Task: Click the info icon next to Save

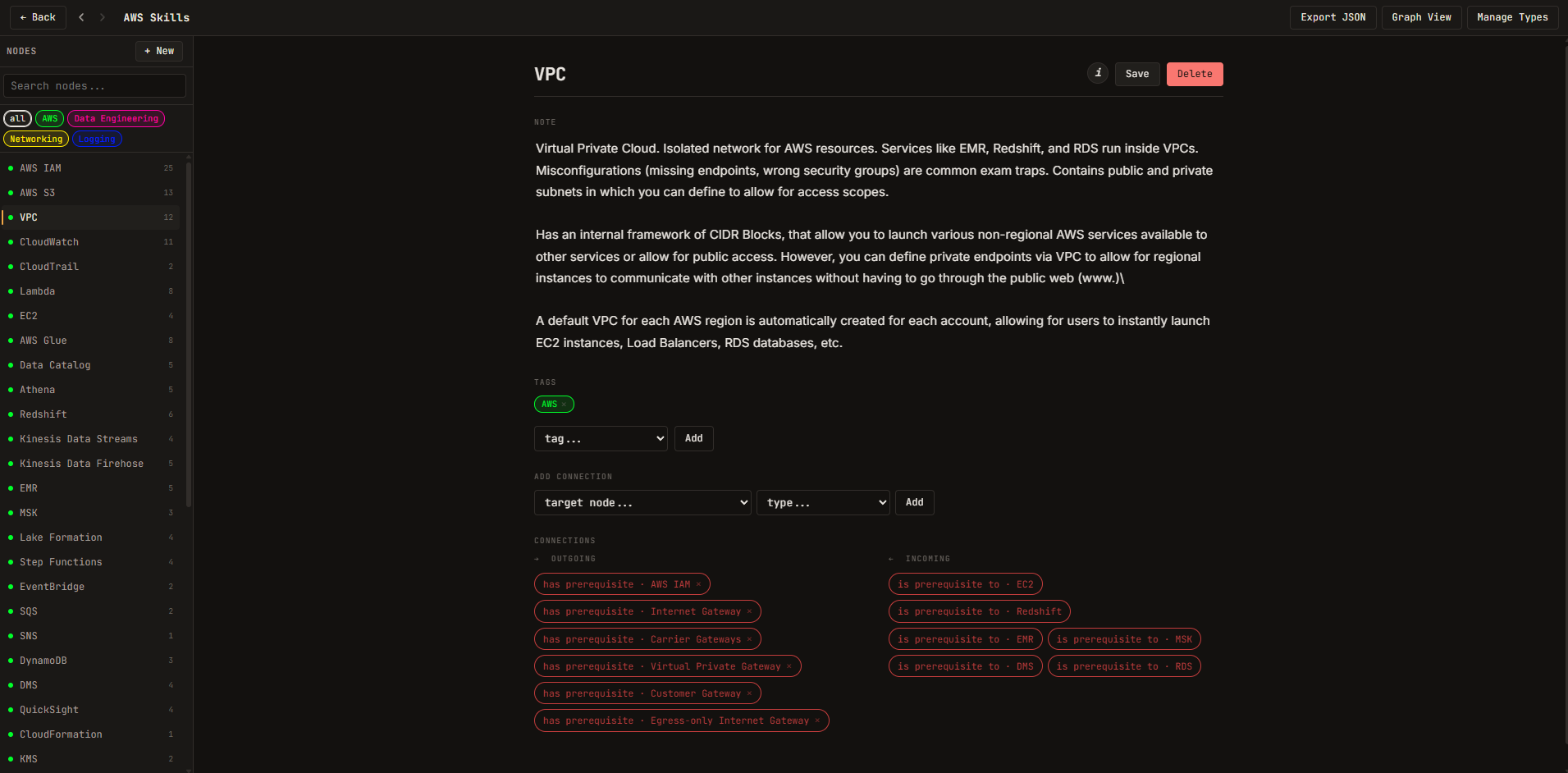Action: click(1098, 73)
